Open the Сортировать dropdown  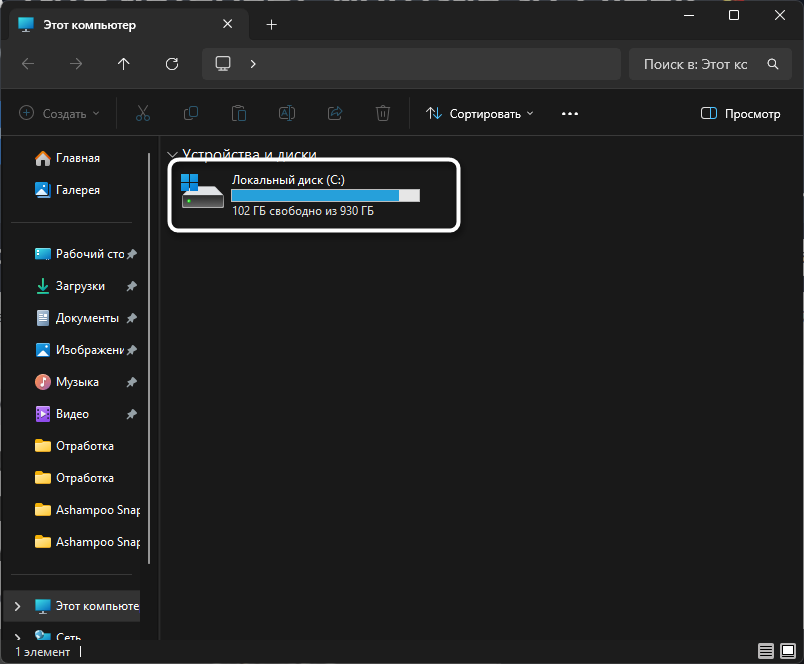[x=480, y=114]
